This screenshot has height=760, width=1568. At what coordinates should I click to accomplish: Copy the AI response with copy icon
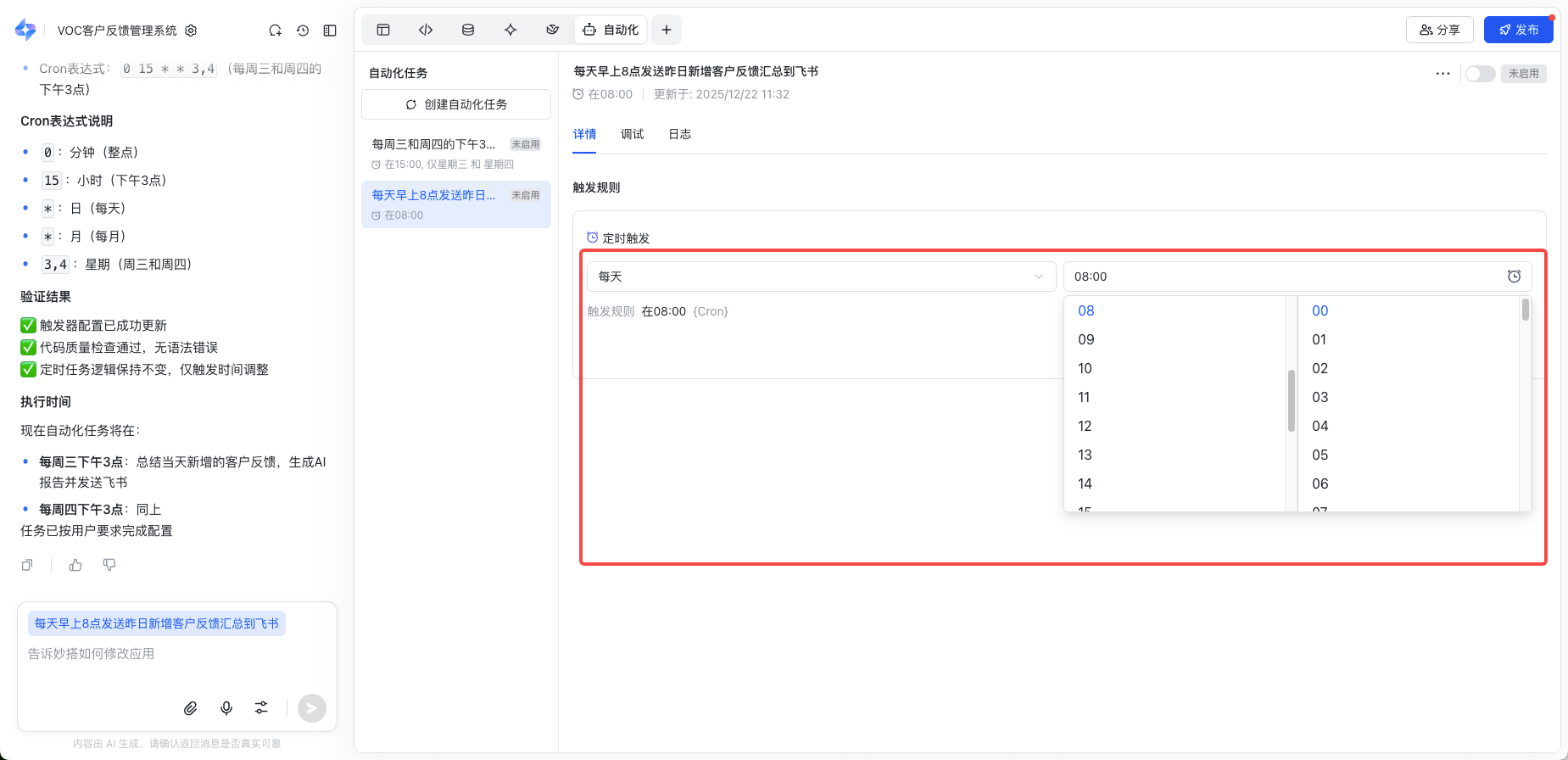click(27, 565)
